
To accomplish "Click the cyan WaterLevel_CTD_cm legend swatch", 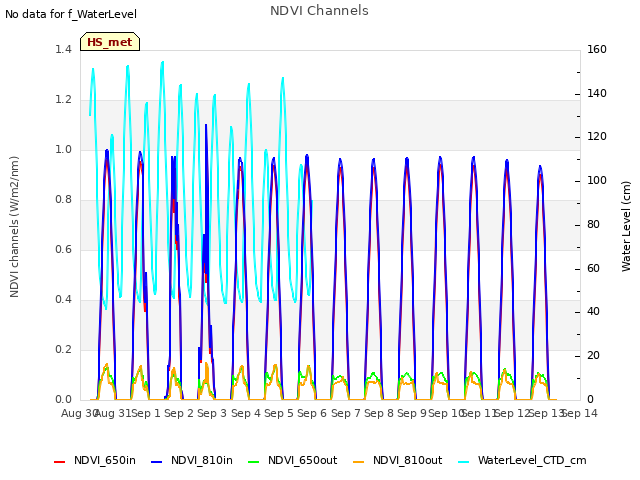I will coord(463,462).
